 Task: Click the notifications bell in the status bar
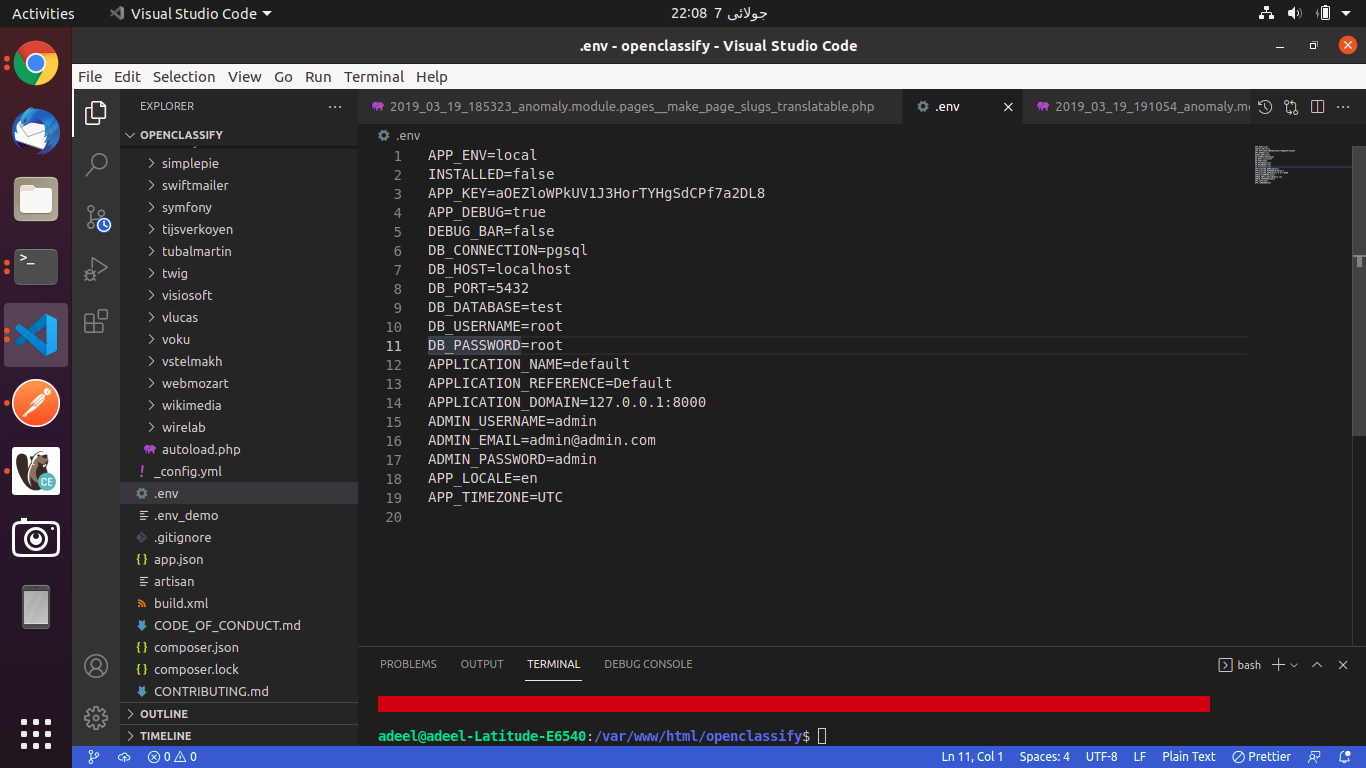1345,757
